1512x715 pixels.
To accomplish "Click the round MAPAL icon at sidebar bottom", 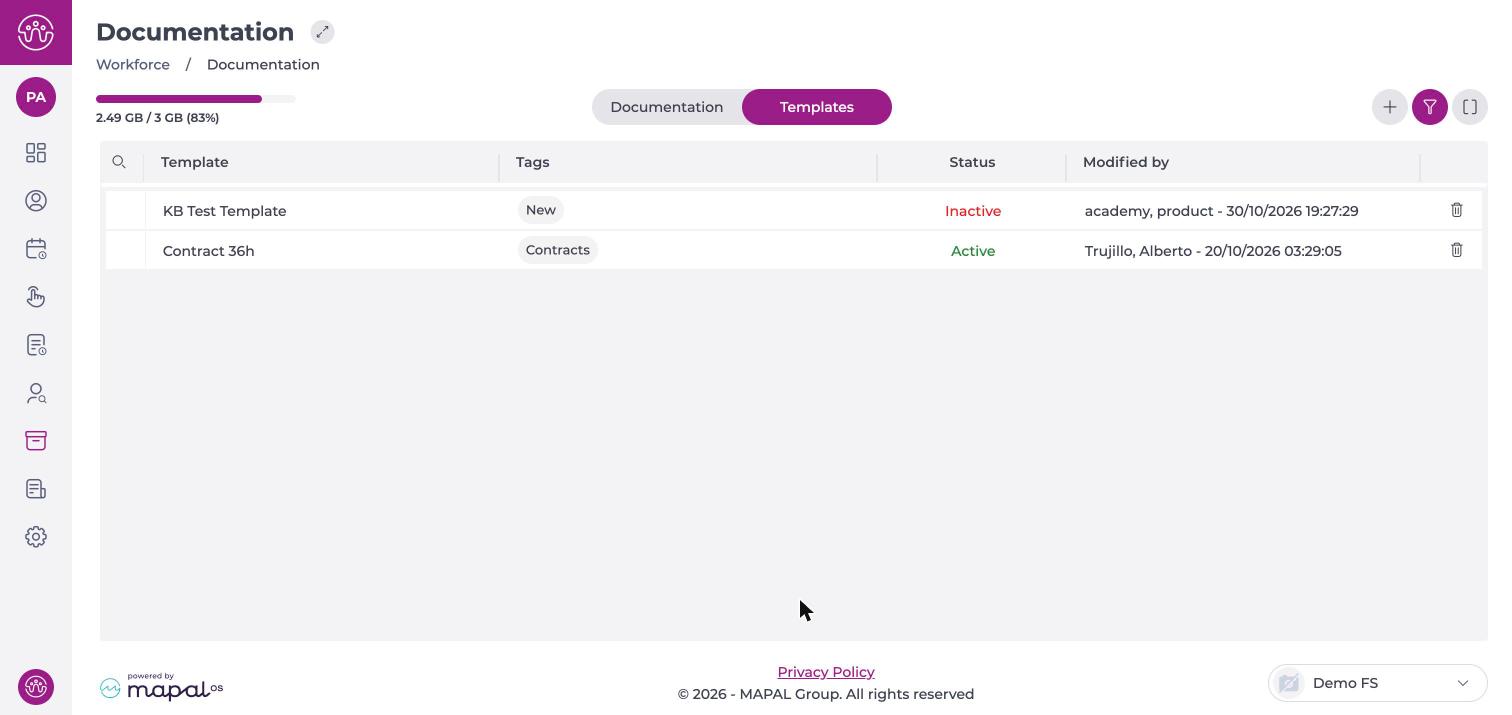I will coord(36,687).
